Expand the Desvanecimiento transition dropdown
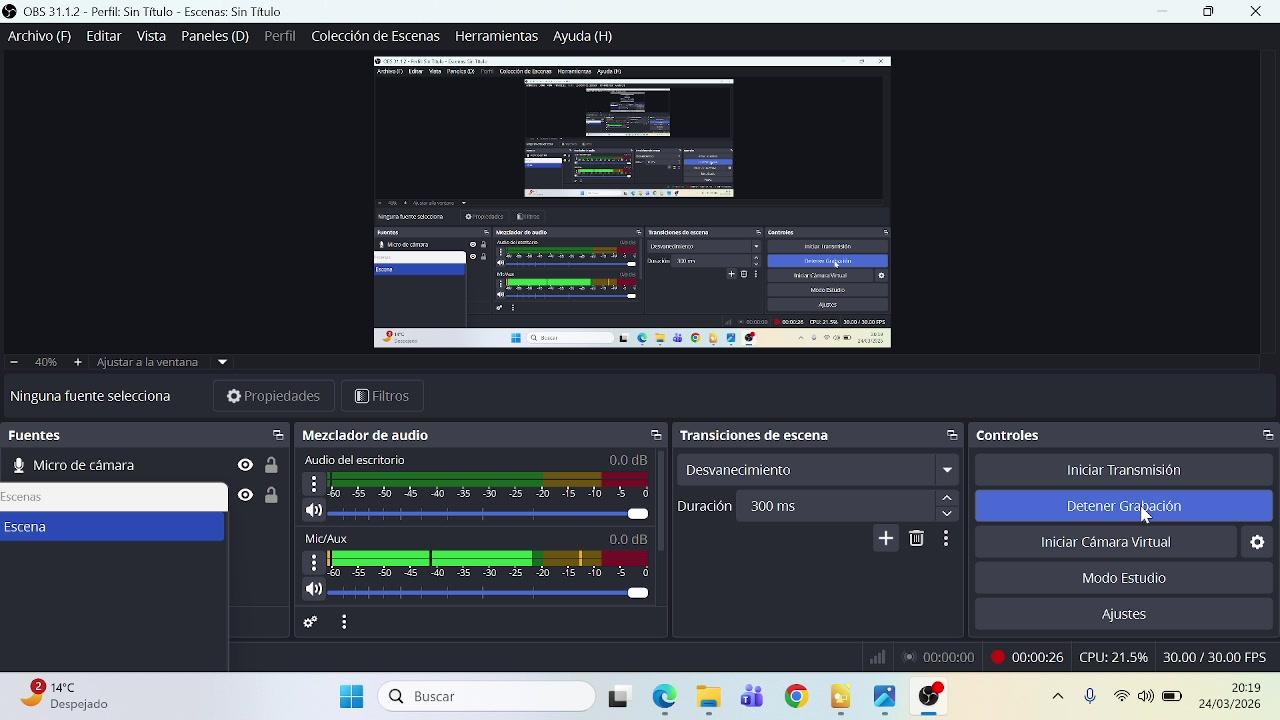This screenshot has height=720, width=1280. point(946,470)
